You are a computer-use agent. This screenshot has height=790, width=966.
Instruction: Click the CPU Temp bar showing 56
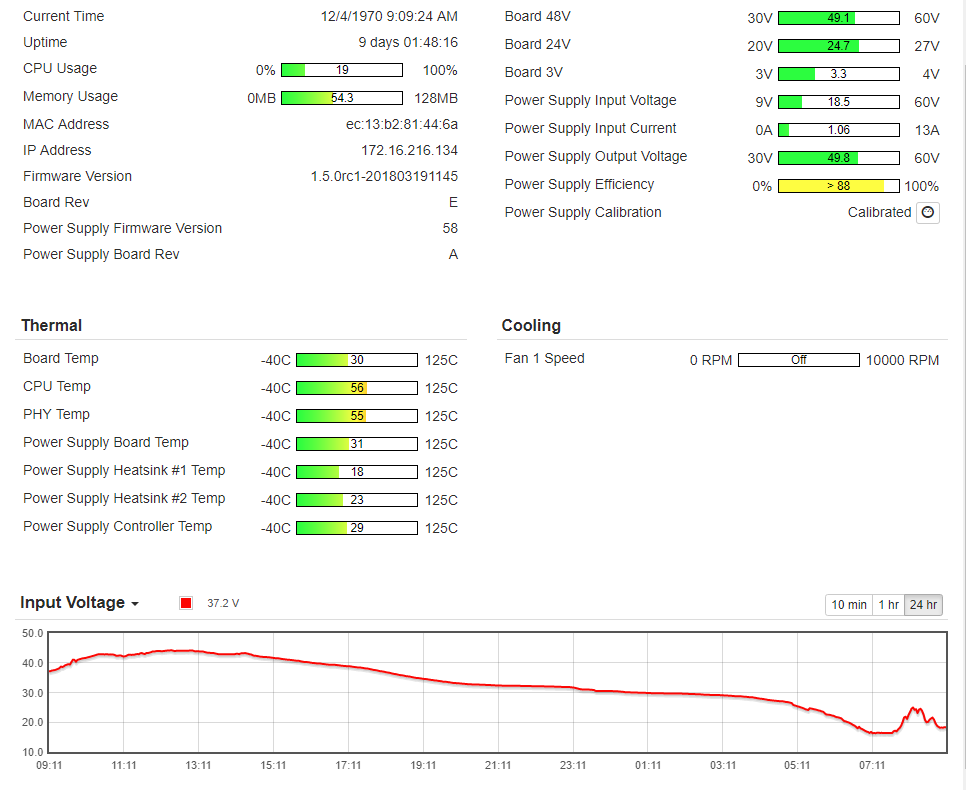point(357,388)
